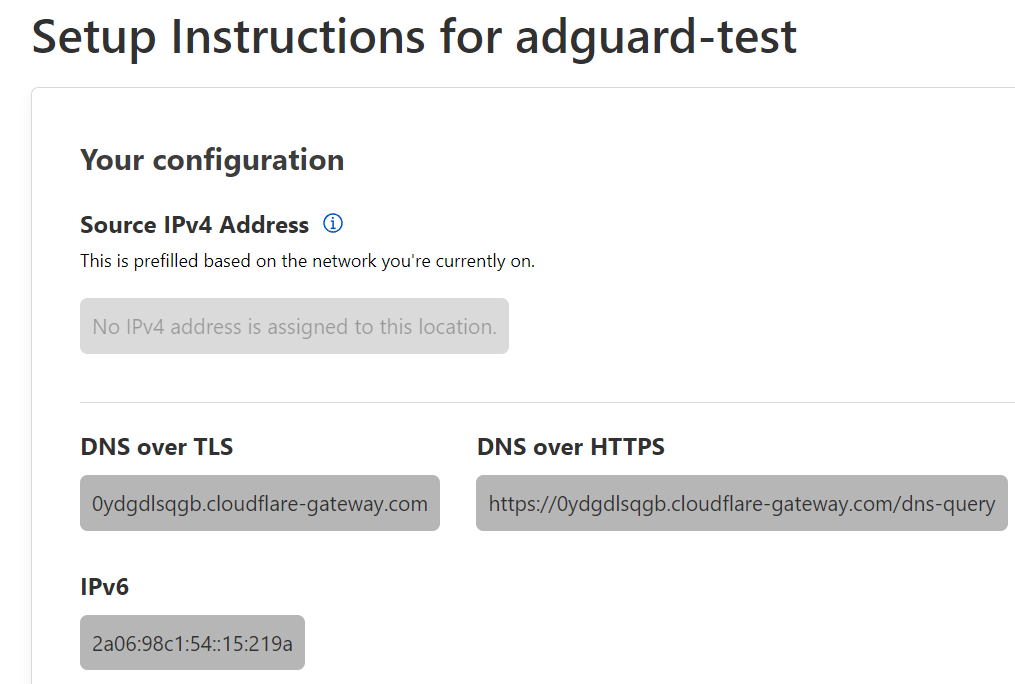Select the IPv6 address 2a06:98c1:54::15:219a

pos(192,642)
